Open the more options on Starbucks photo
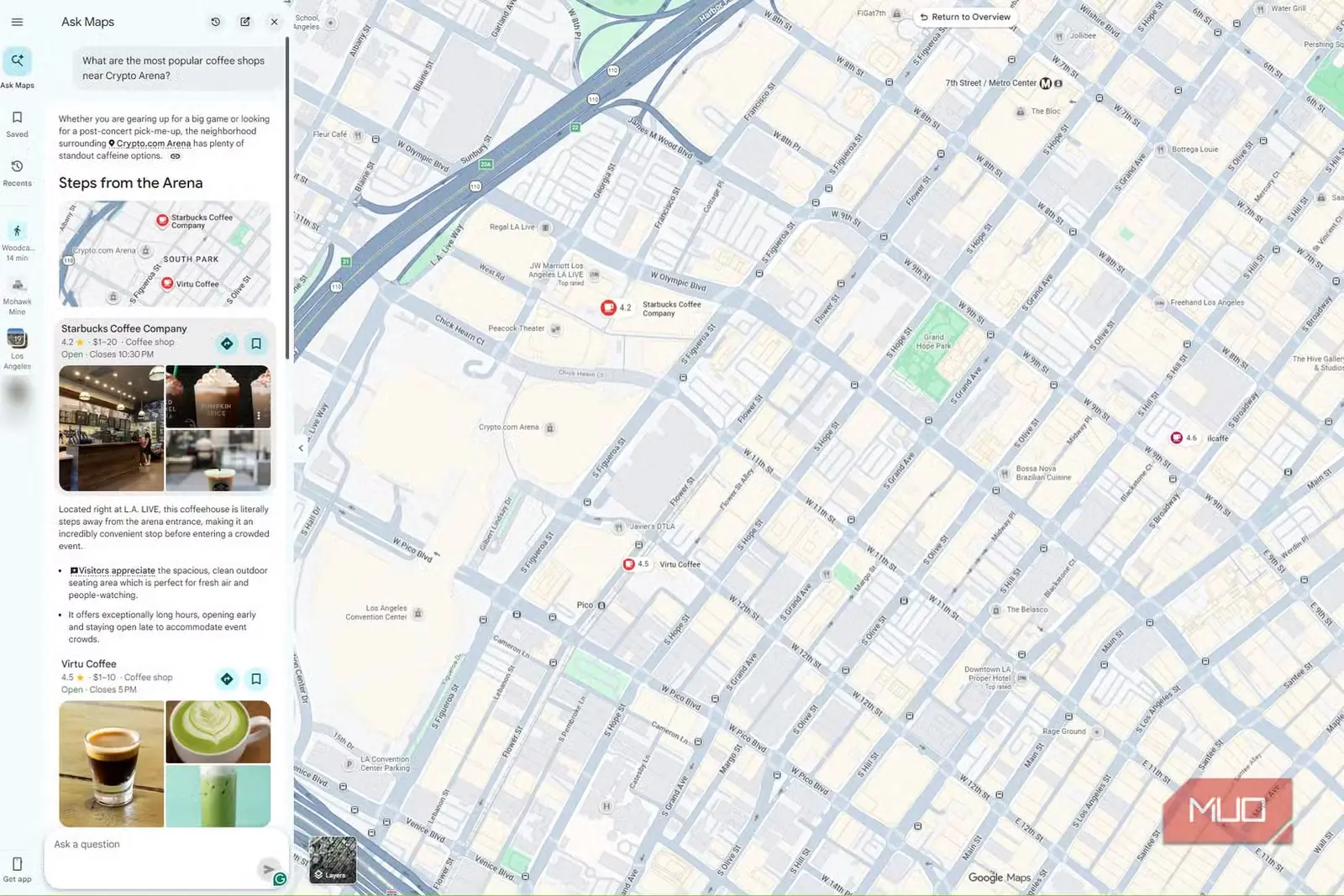The image size is (1344, 896). point(259,416)
